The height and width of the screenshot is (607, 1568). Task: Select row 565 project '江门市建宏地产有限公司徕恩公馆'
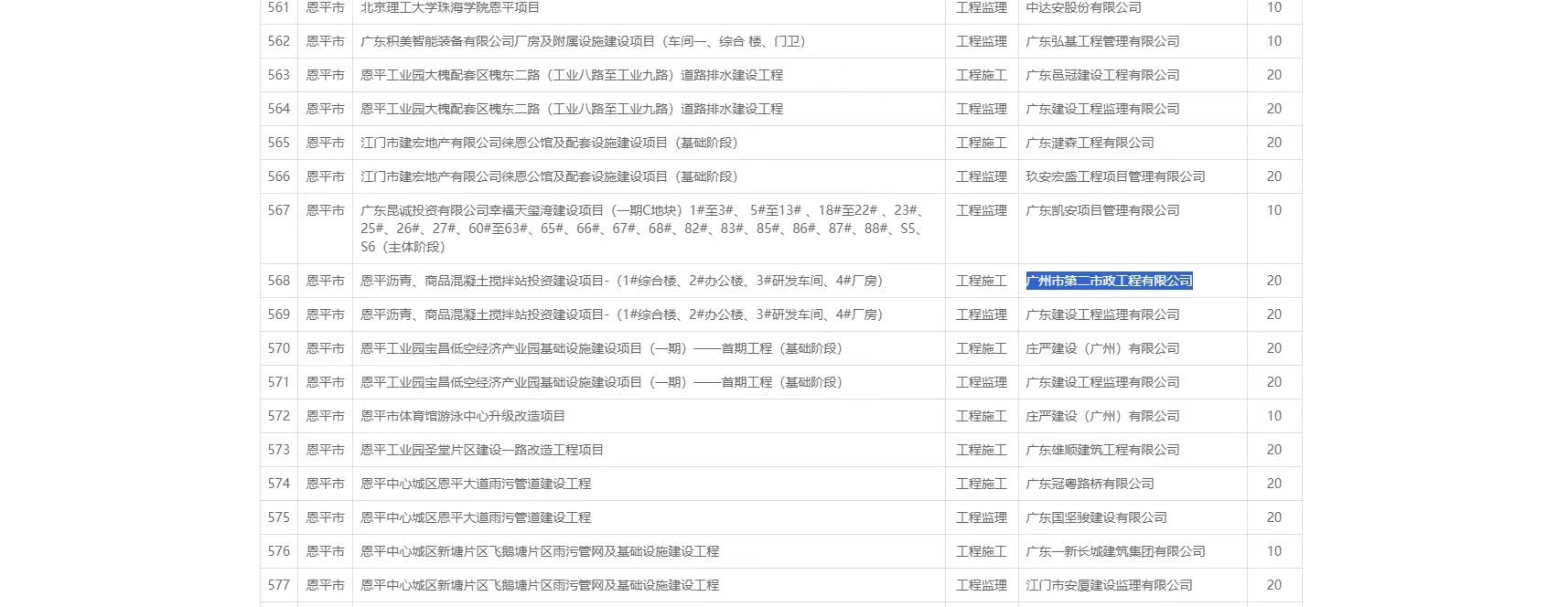tap(549, 143)
